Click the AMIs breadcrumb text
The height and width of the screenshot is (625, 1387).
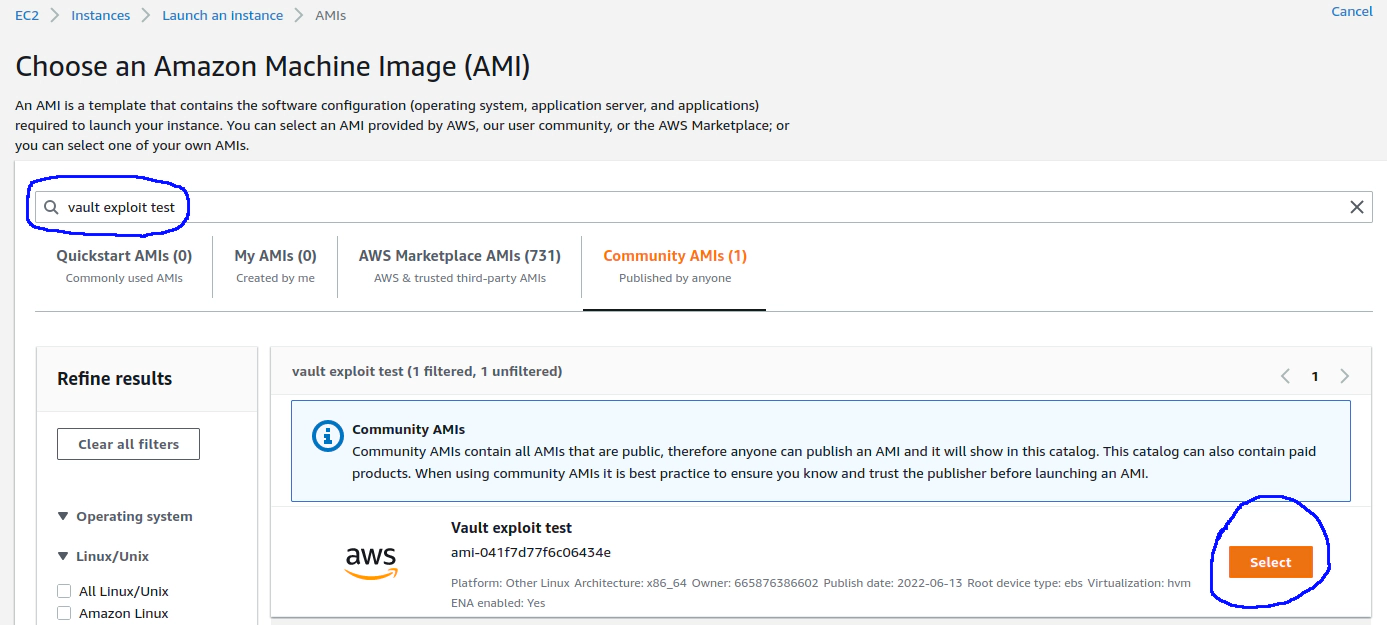point(331,15)
